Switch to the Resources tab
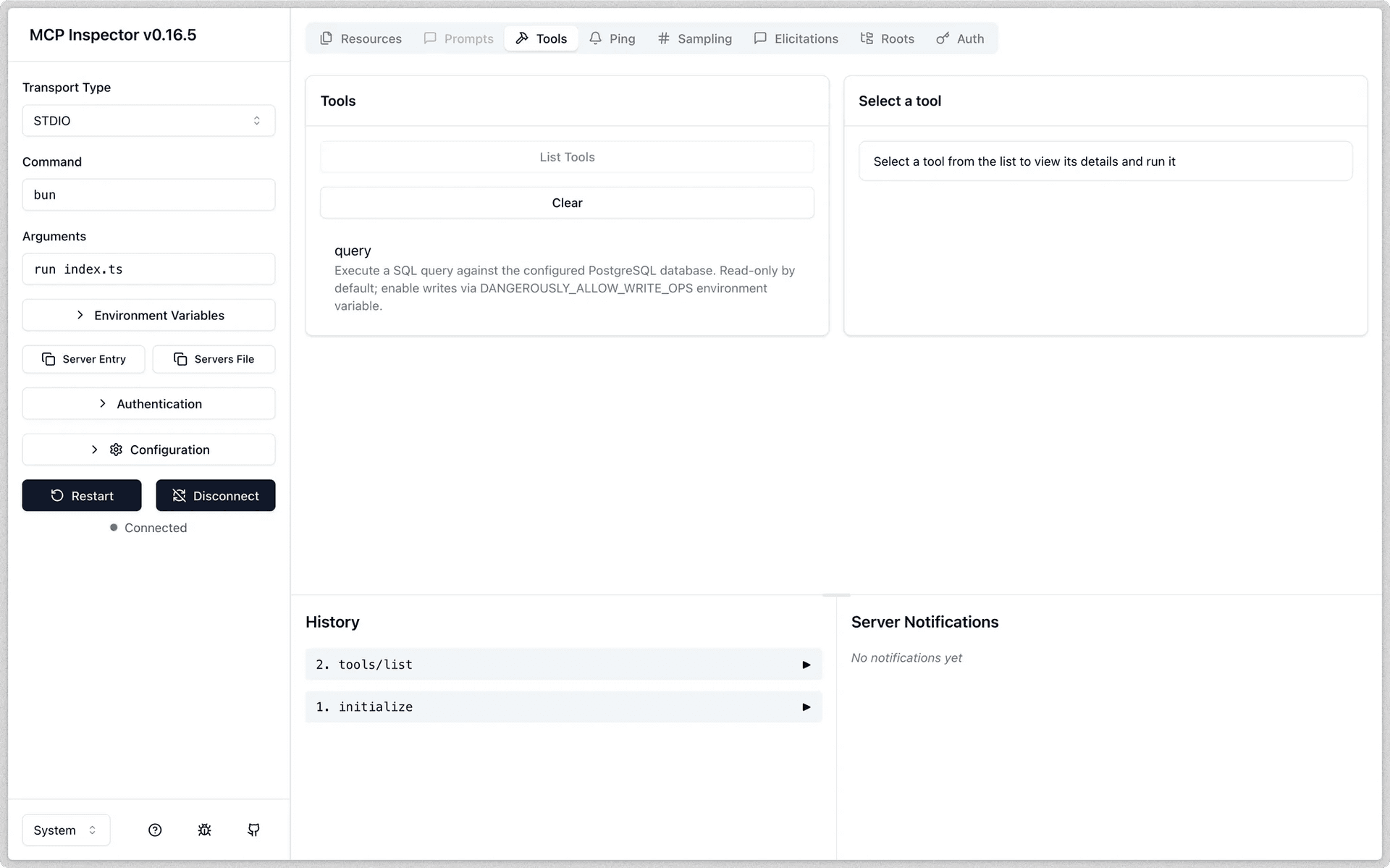1390x868 pixels. tap(361, 38)
